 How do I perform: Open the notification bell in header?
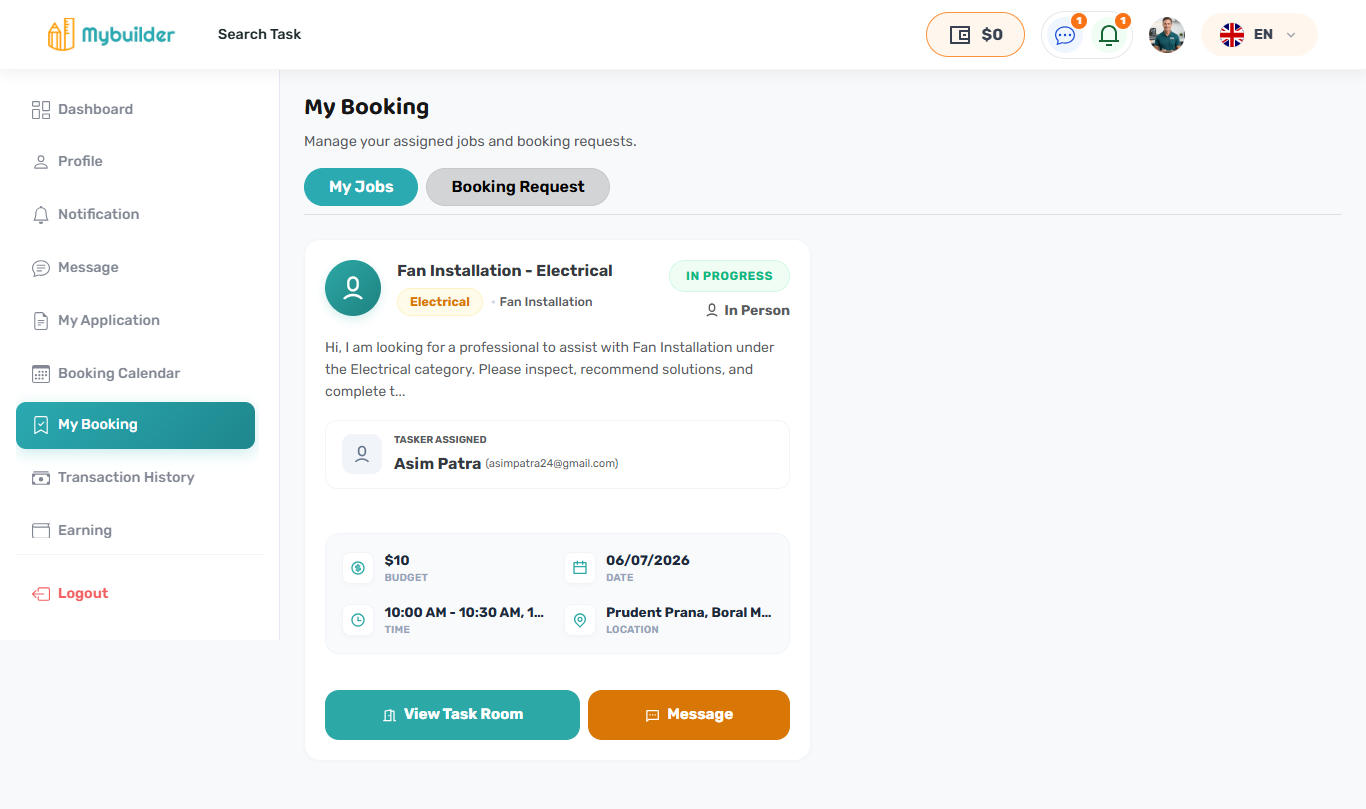[x=1109, y=35]
